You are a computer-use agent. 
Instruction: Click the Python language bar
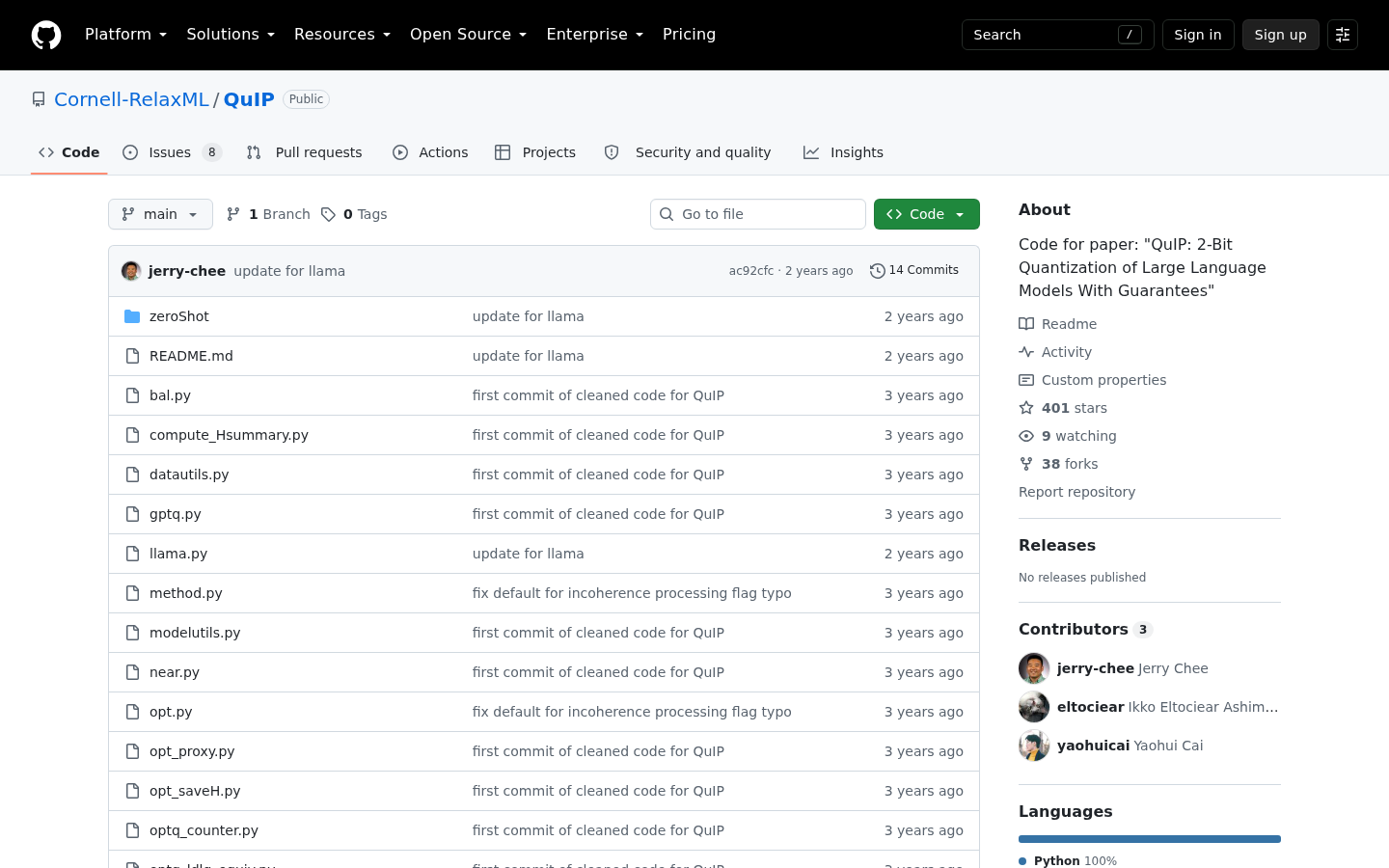1150,839
